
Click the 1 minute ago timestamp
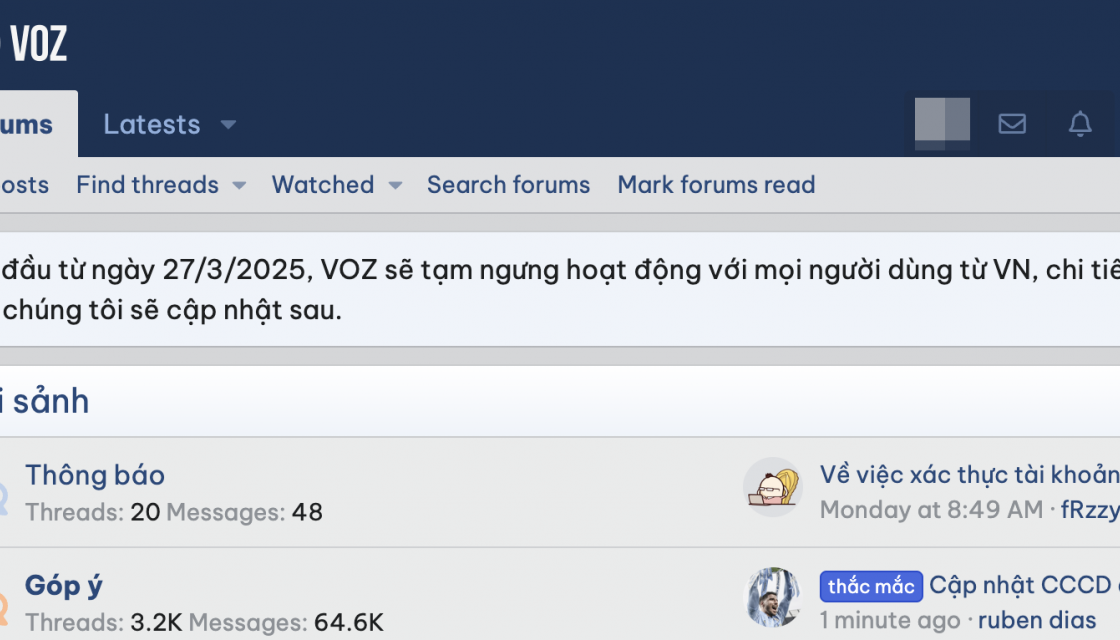889,620
